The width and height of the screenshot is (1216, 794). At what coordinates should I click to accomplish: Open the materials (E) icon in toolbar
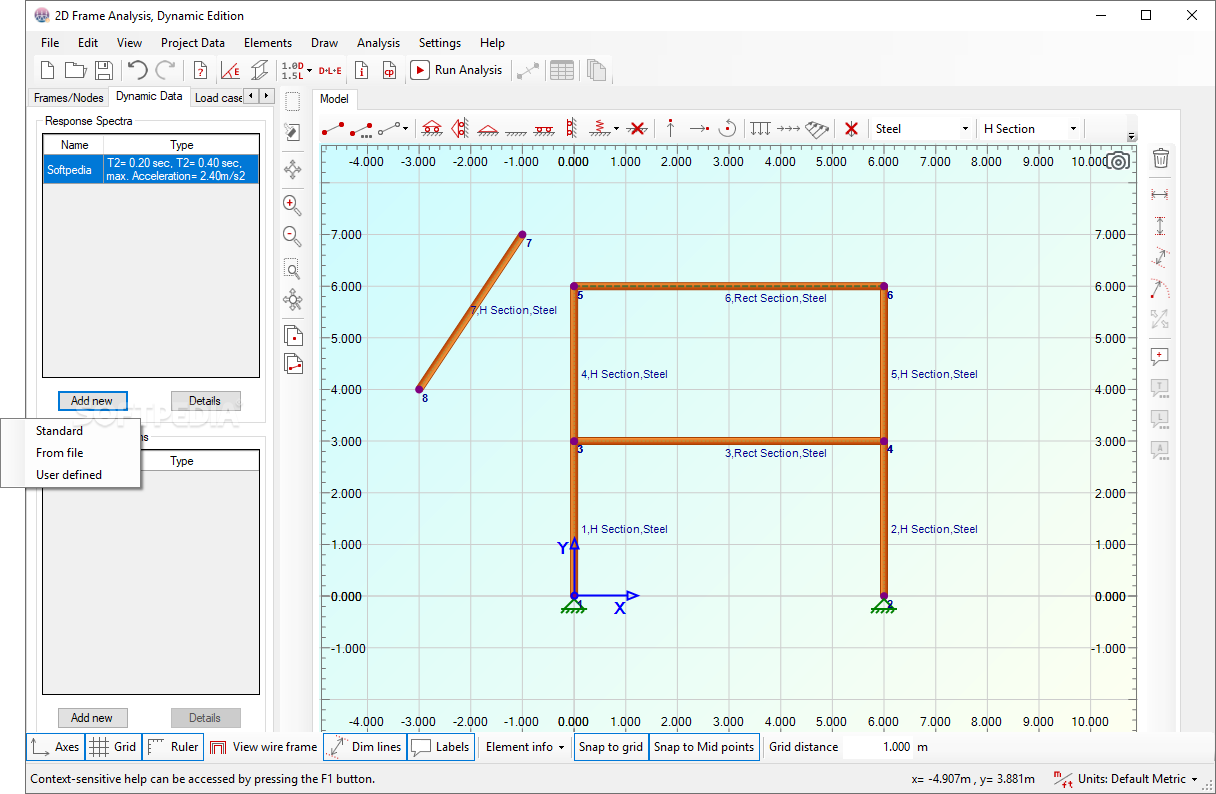tap(230, 70)
